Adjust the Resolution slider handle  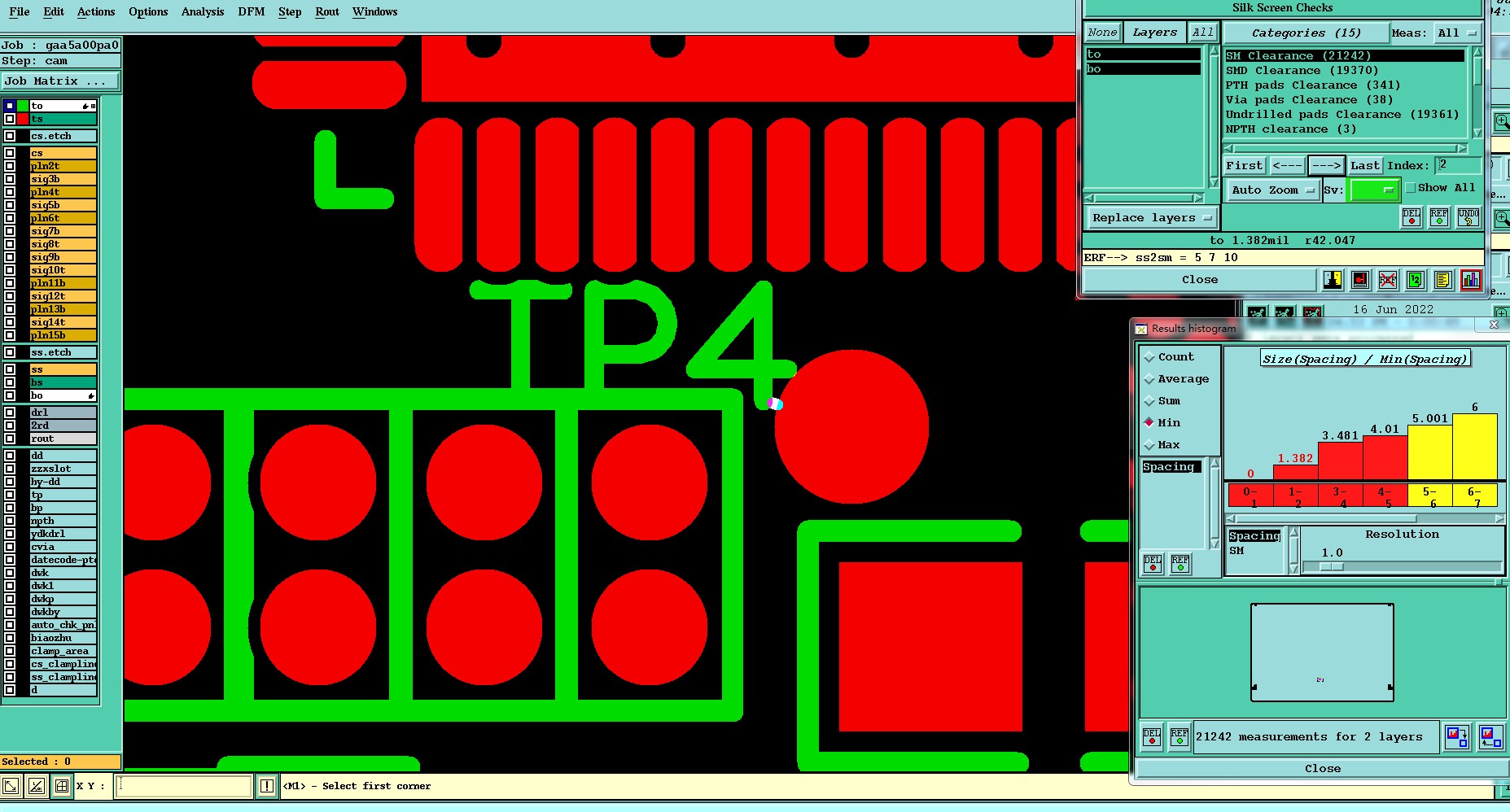pos(1332,566)
